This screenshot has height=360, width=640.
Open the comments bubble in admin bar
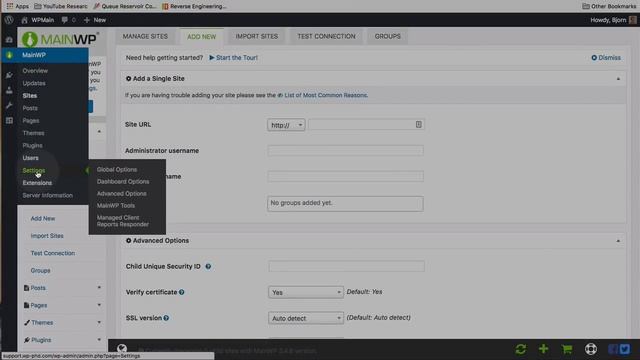pos(64,20)
